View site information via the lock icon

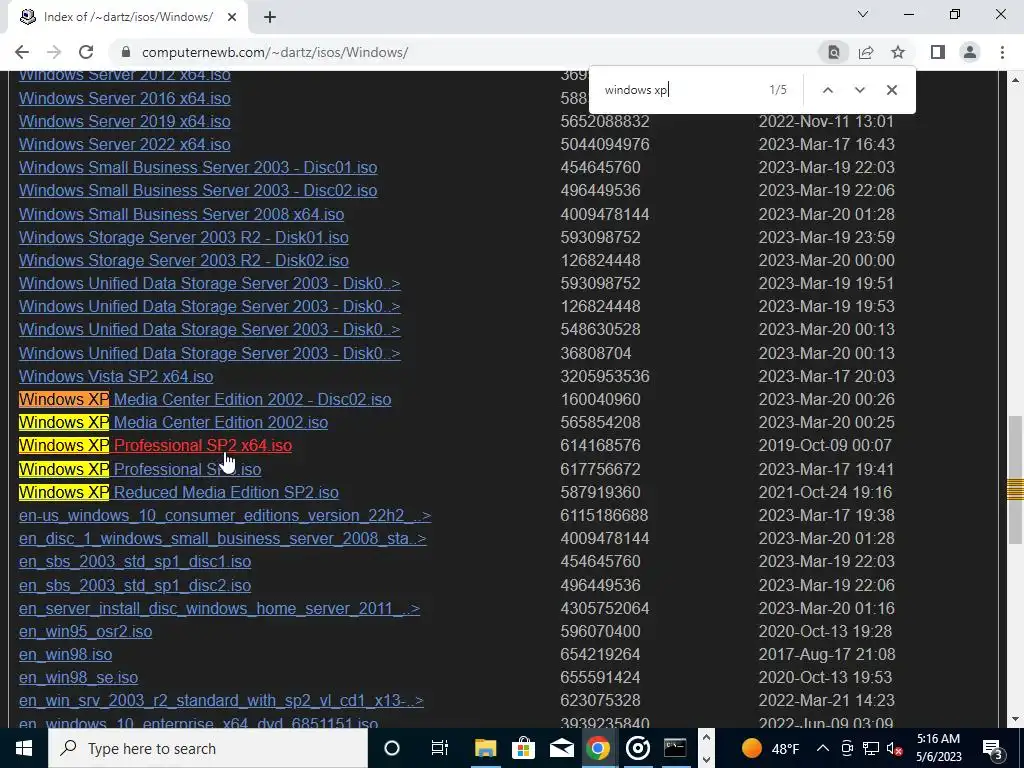click(126, 52)
